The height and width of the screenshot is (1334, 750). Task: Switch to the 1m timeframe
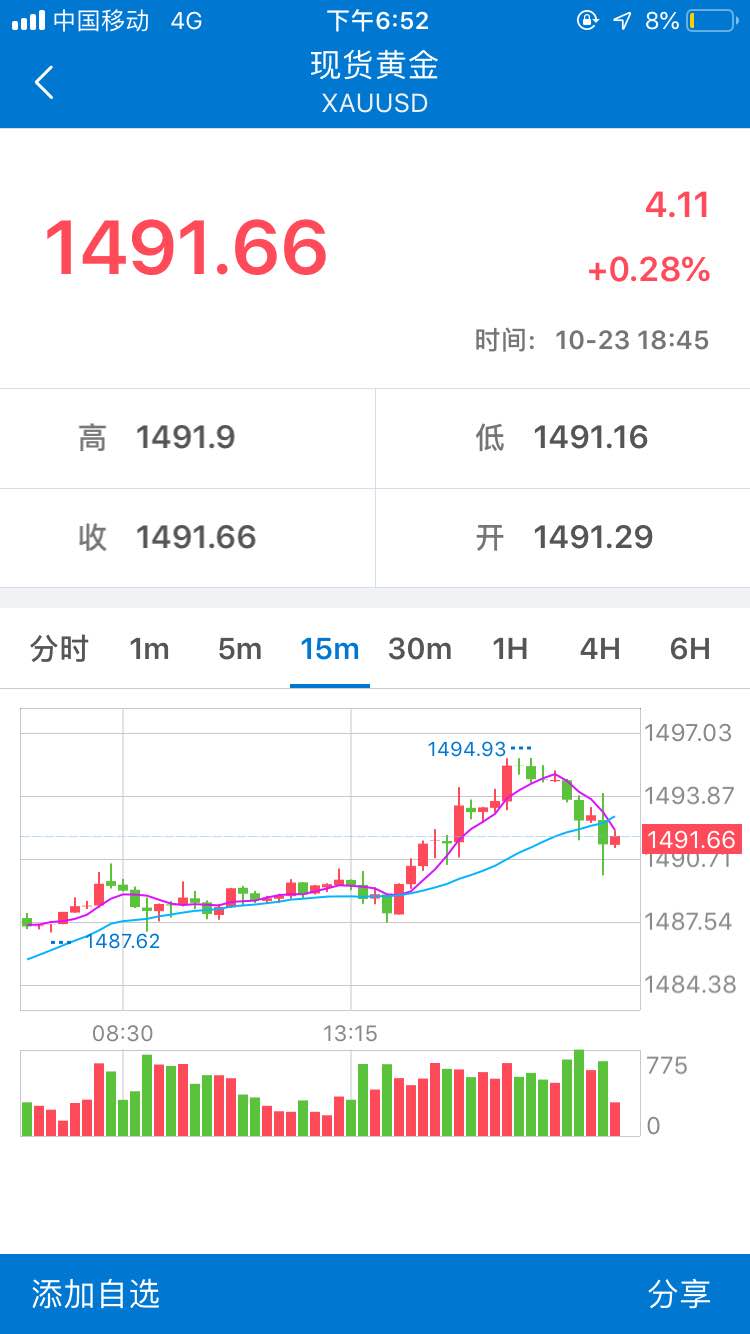[149, 649]
